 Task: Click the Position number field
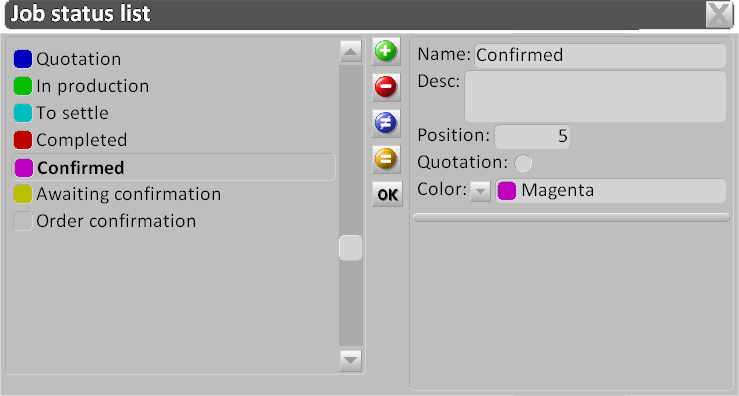(532, 137)
